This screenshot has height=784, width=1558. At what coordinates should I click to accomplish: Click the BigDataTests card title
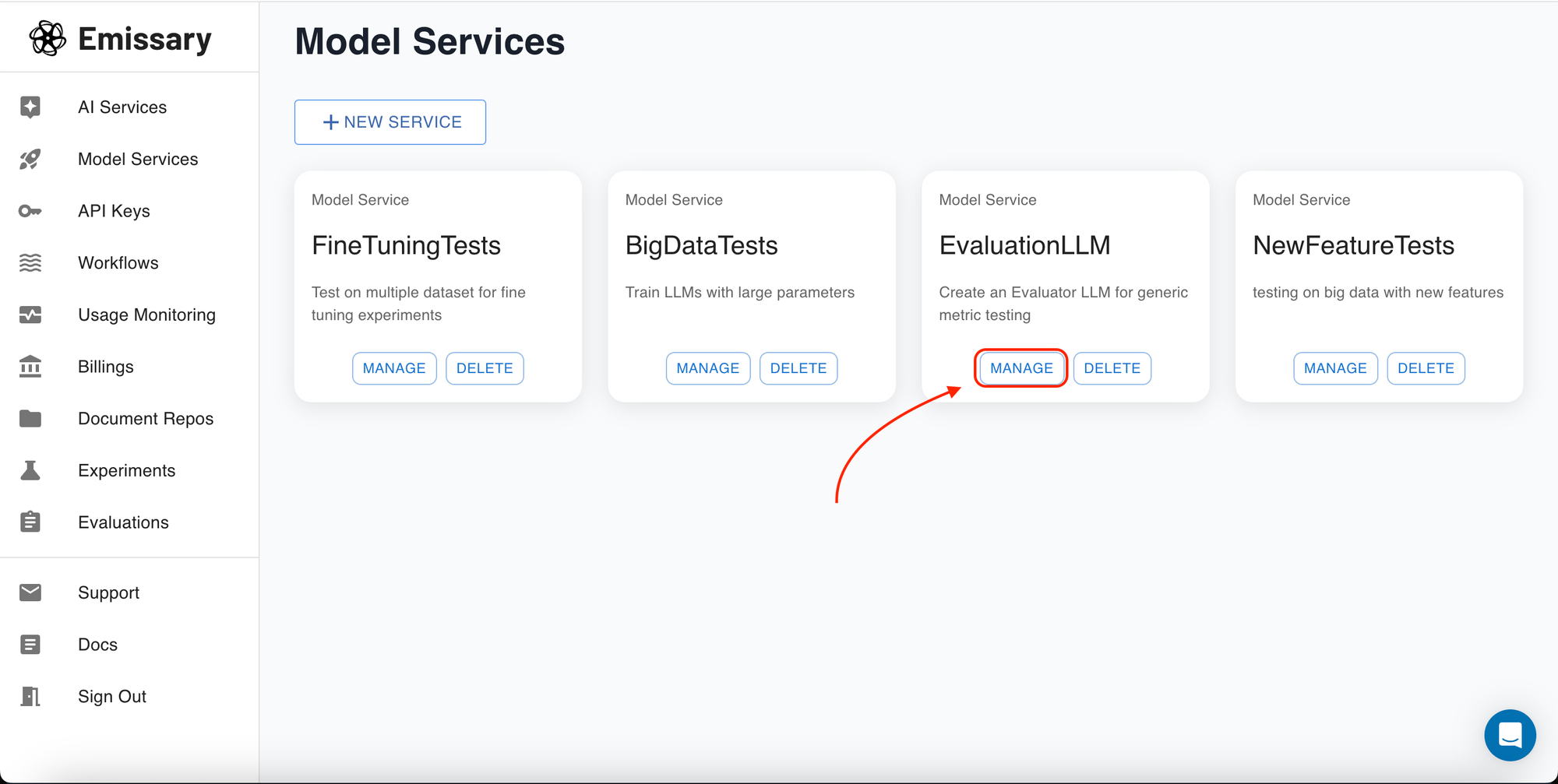pyautogui.click(x=701, y=245)
